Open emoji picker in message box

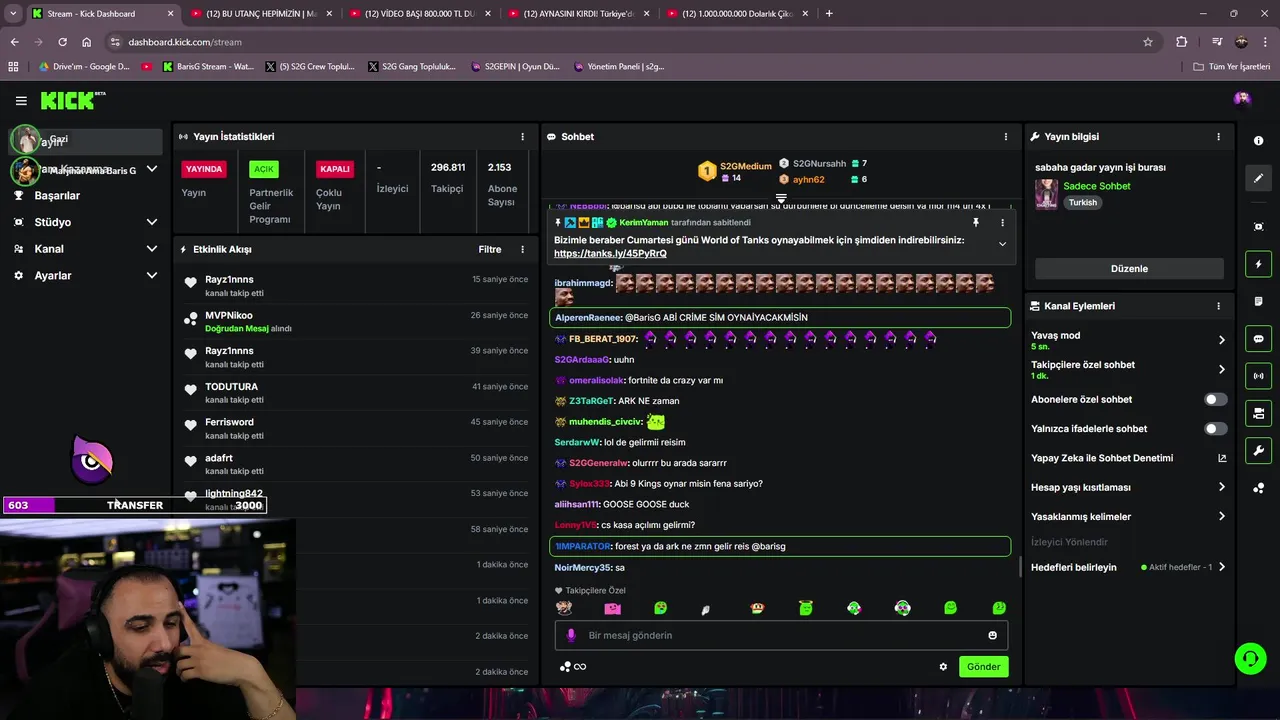(992, 635)
